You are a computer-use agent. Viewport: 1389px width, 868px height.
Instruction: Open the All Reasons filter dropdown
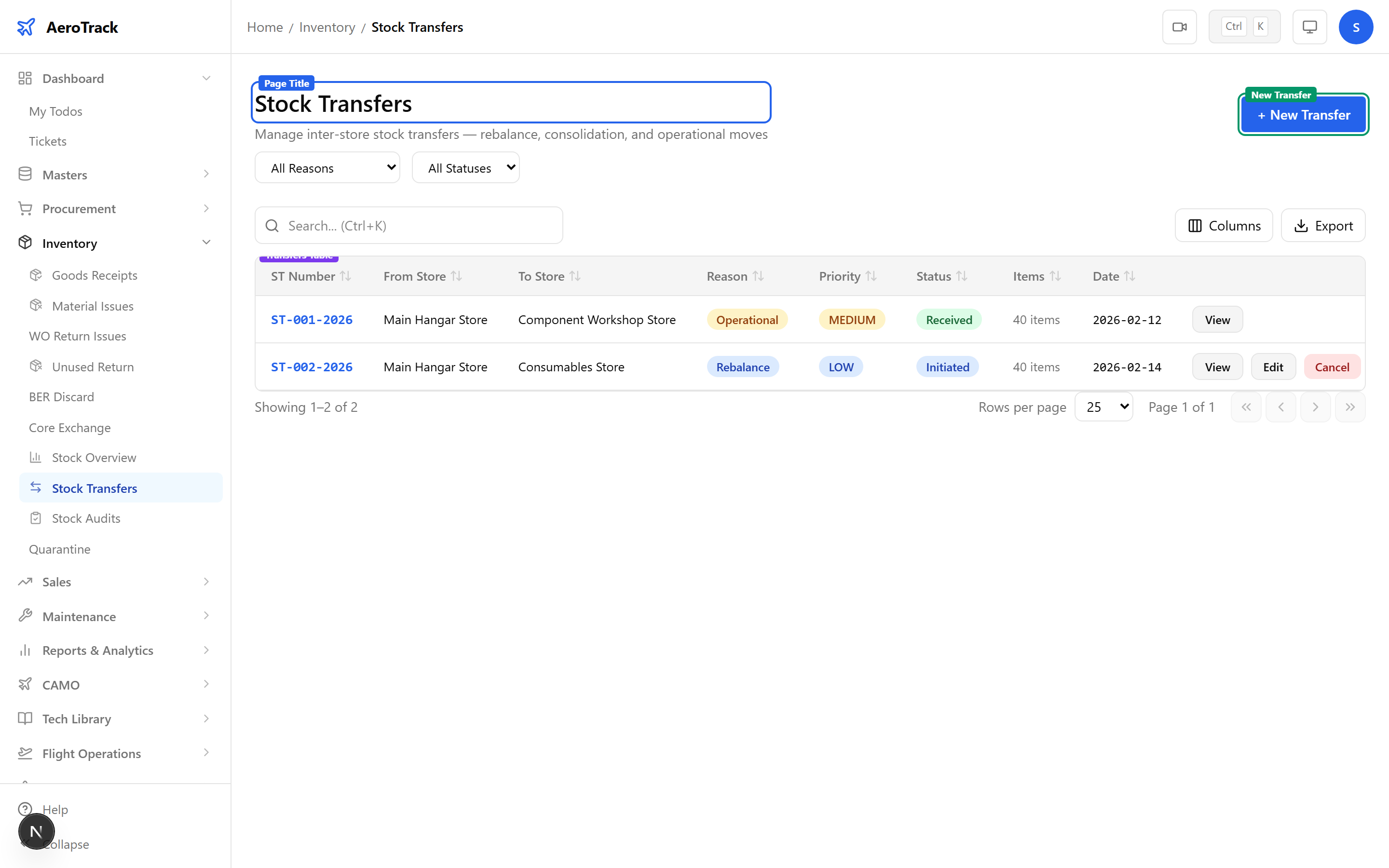(327, 167)
